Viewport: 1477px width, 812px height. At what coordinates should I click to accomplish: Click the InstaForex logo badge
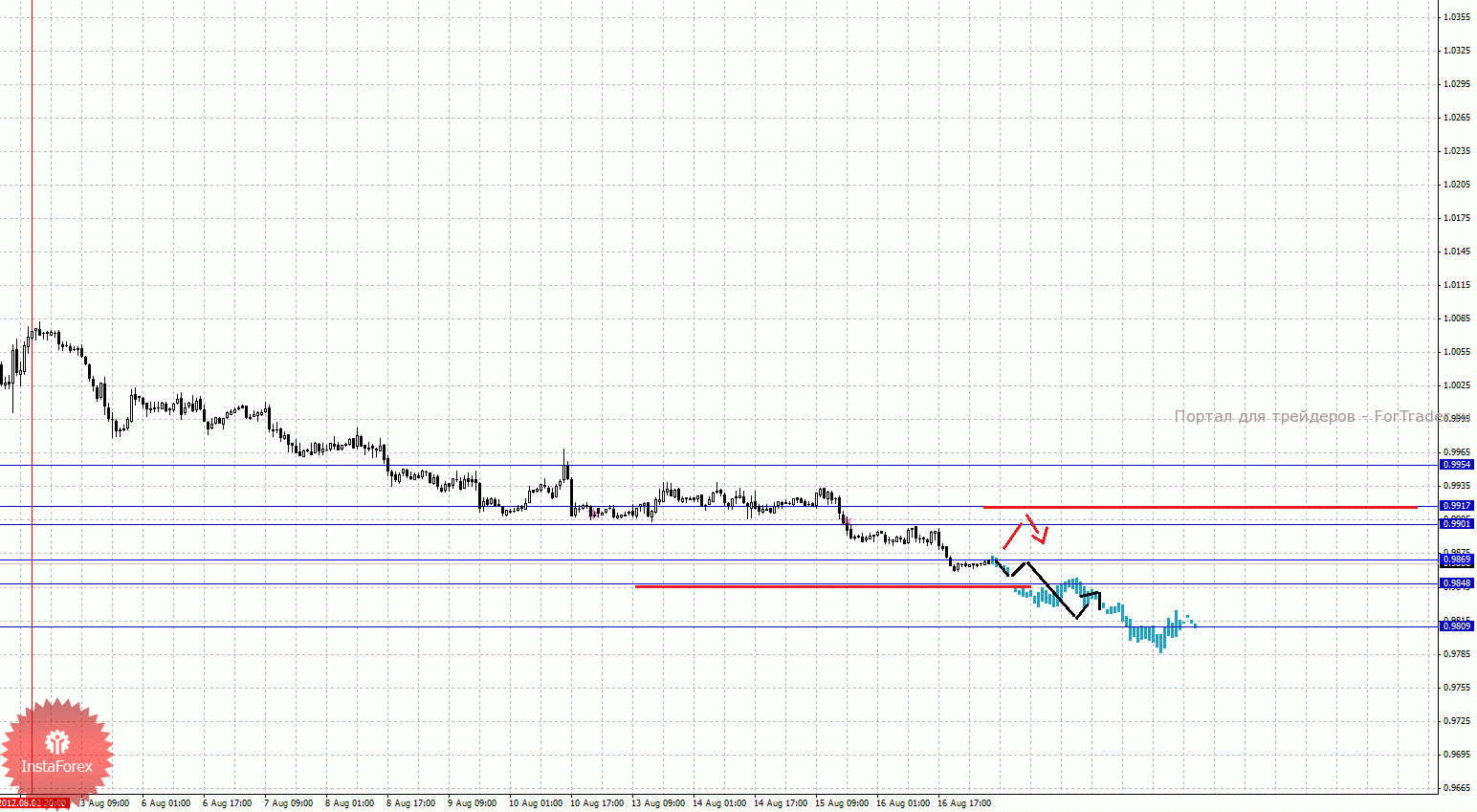pyautogui.click(x=56, y=753)
